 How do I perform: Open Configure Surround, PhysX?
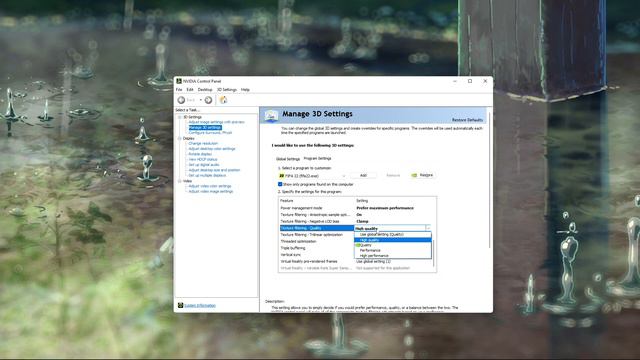(x=210, y=133)
